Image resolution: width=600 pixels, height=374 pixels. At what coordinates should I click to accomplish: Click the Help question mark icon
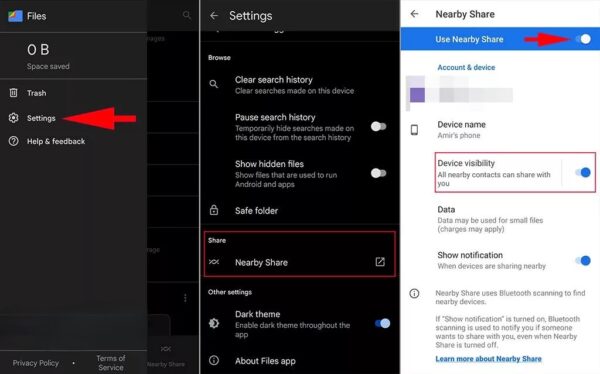point(13,141)
